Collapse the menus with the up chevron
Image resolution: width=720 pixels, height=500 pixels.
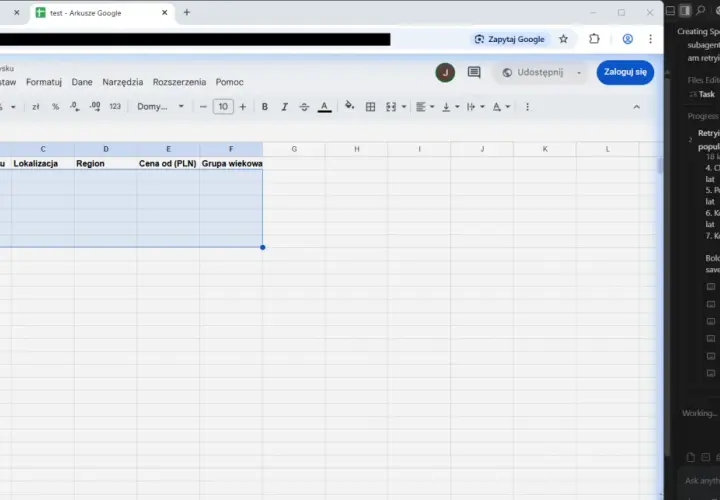pos(636,107)
